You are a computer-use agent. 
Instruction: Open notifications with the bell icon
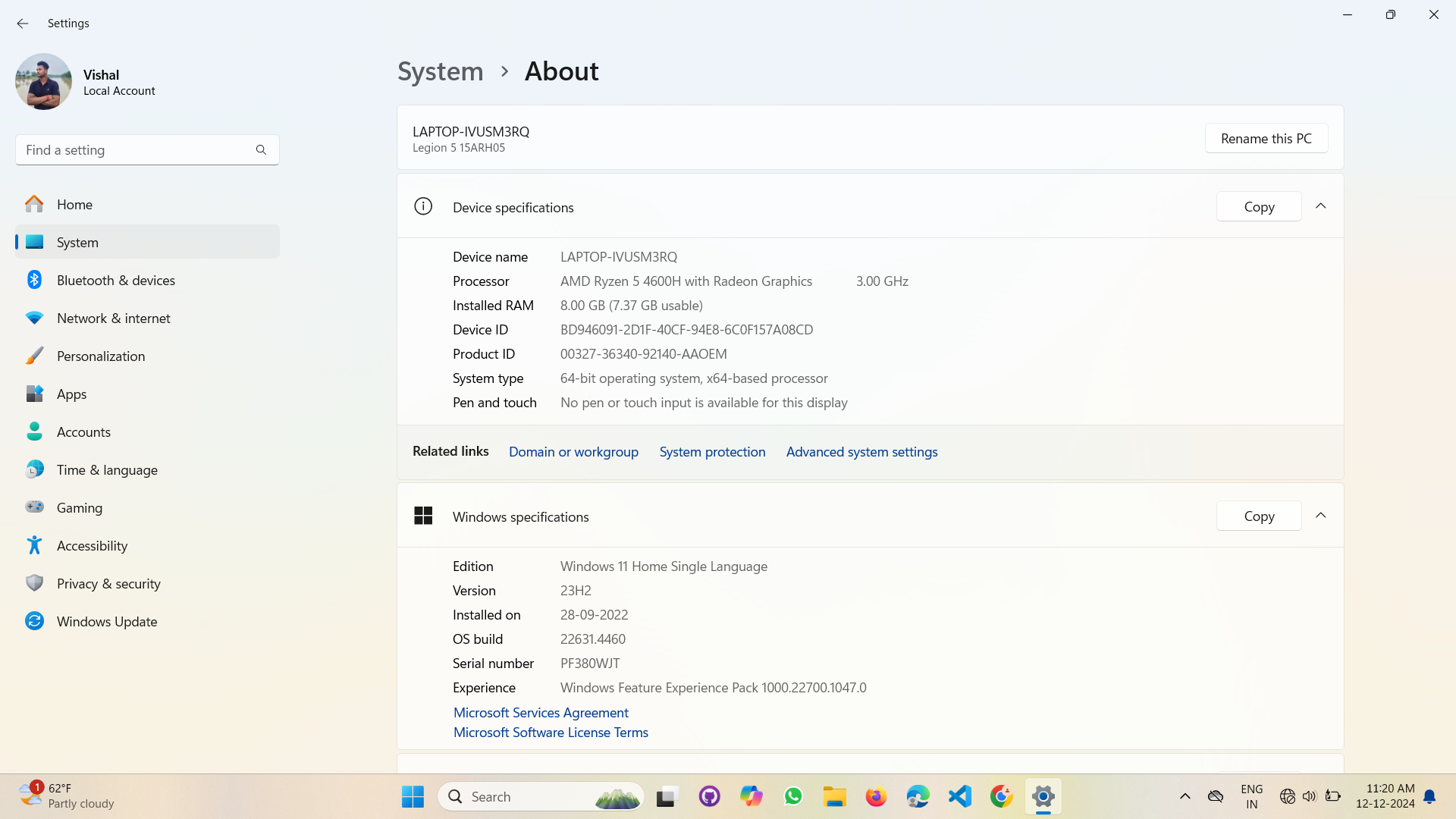pos(1429,796)
